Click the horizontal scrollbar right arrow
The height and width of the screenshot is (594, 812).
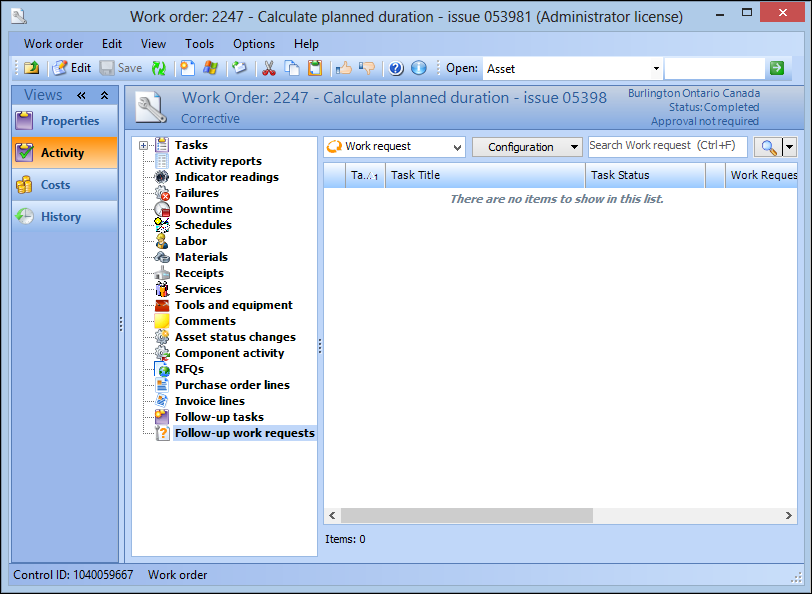[788, 516]
